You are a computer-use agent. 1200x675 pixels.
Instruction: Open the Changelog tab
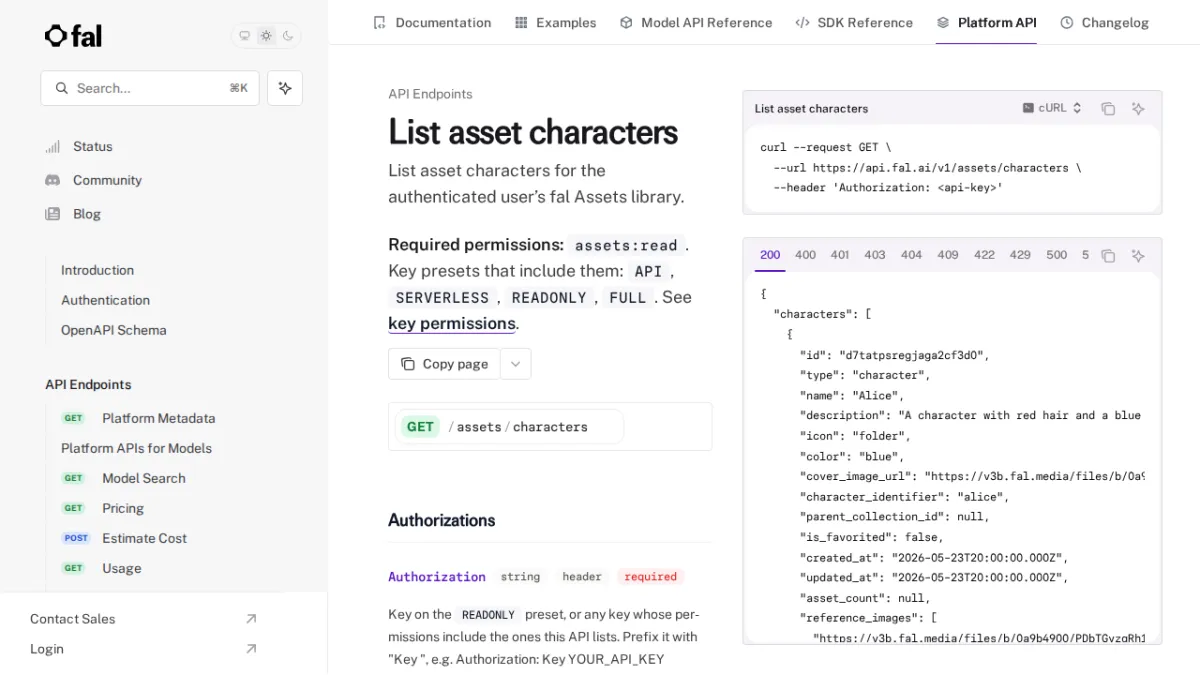point(1104,22)
